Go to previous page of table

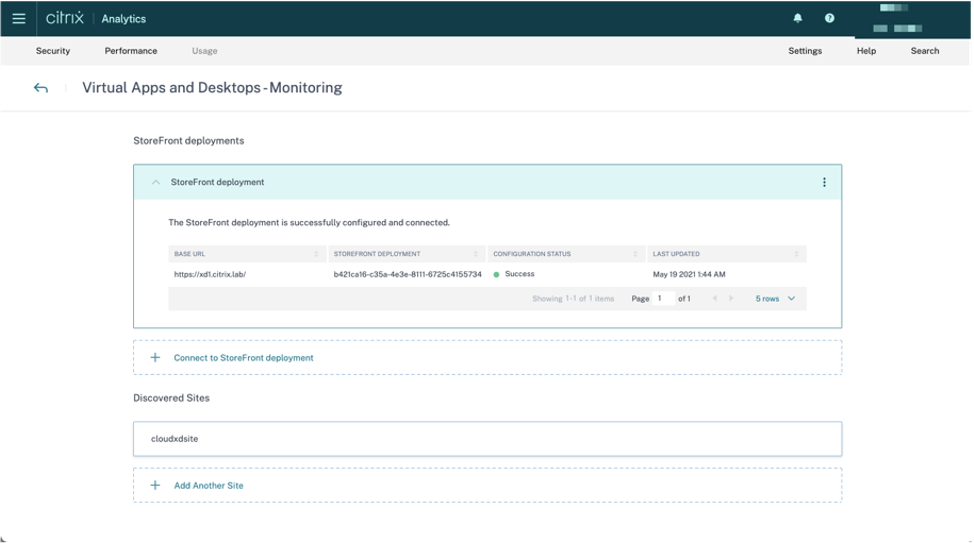click(x=714, y=298)
